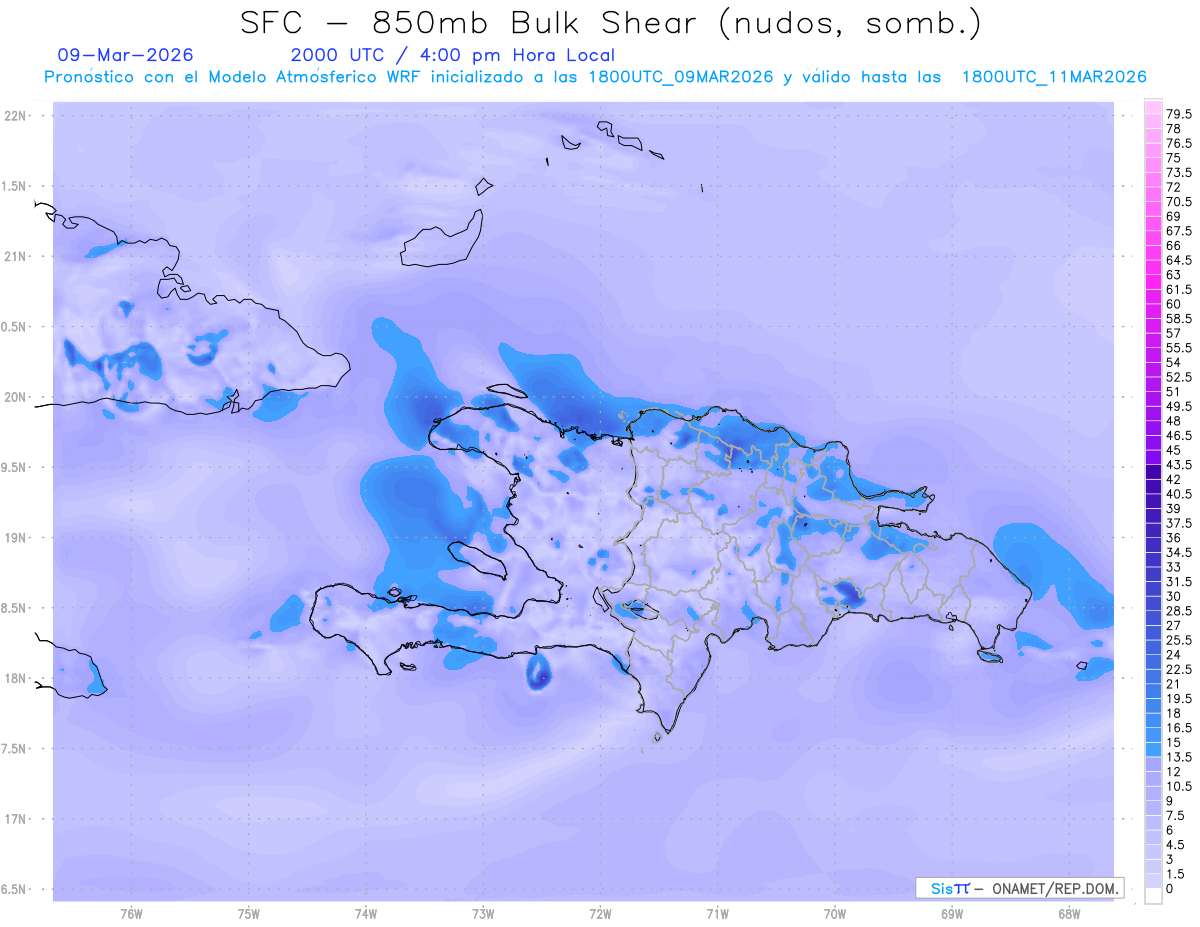
Task: Click the '18N' latitude label
Action: point(17,678)
